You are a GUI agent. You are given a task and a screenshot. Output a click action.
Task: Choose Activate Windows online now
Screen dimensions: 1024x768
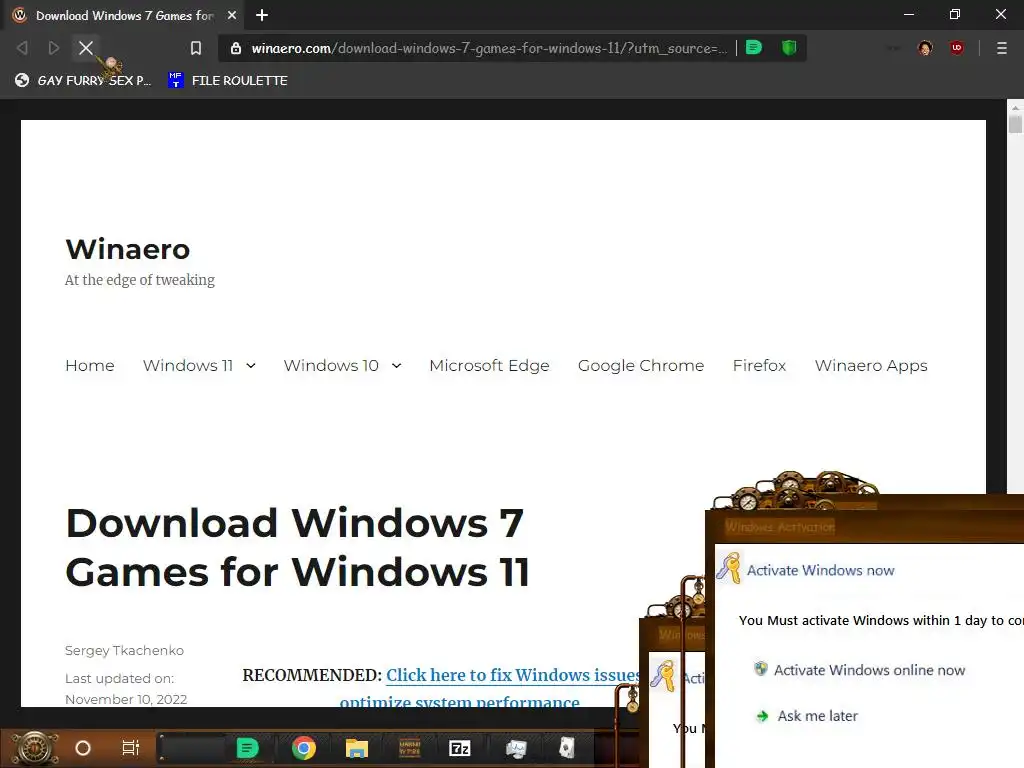point(869,670)
